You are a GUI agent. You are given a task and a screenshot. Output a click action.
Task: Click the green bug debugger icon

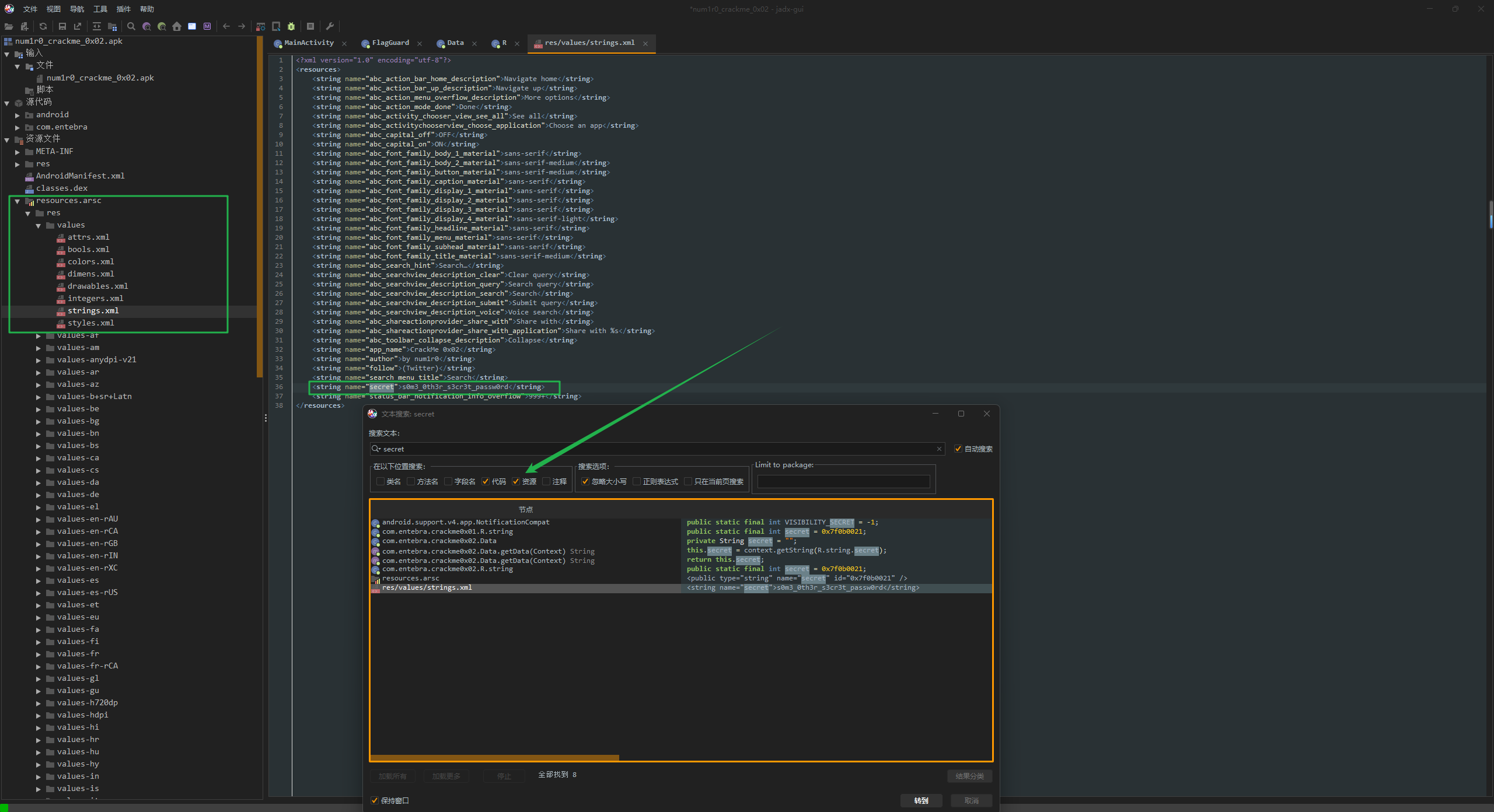(x=291, y=26)
